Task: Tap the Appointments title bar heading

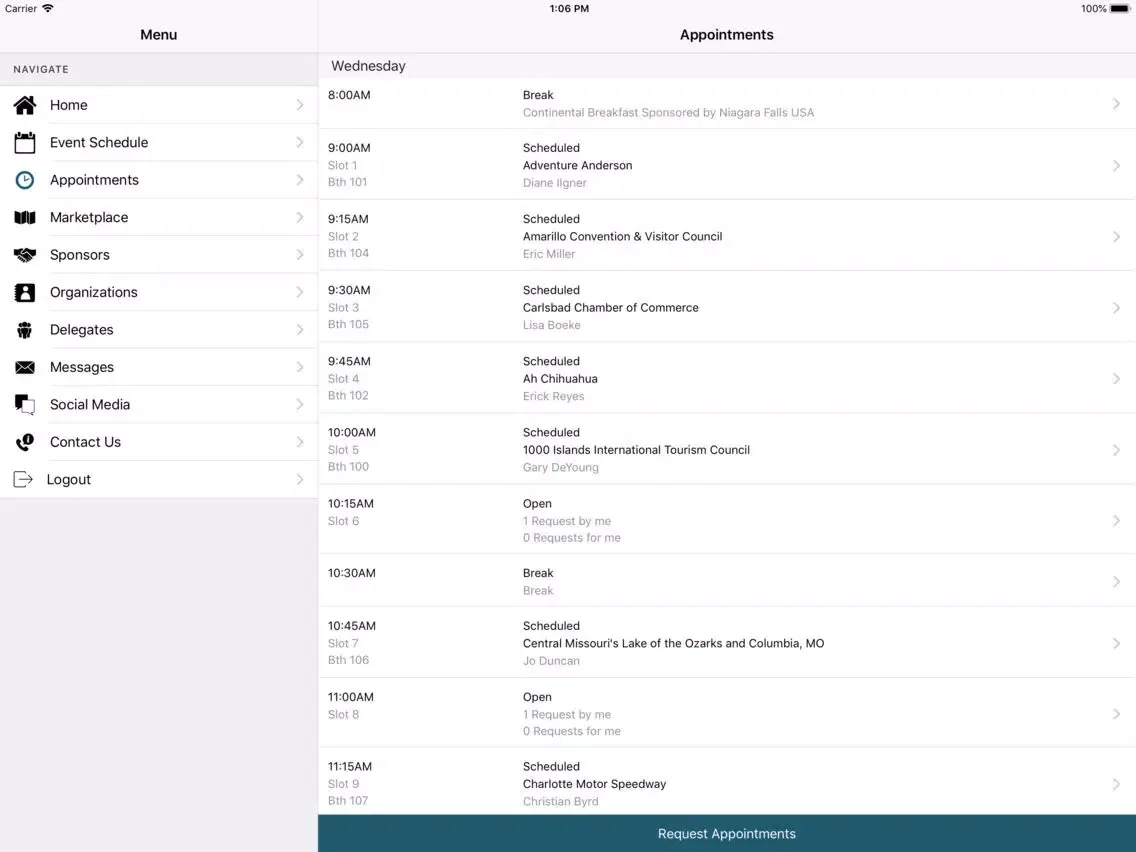Action: pyautogui.click(x=727, y=35)
